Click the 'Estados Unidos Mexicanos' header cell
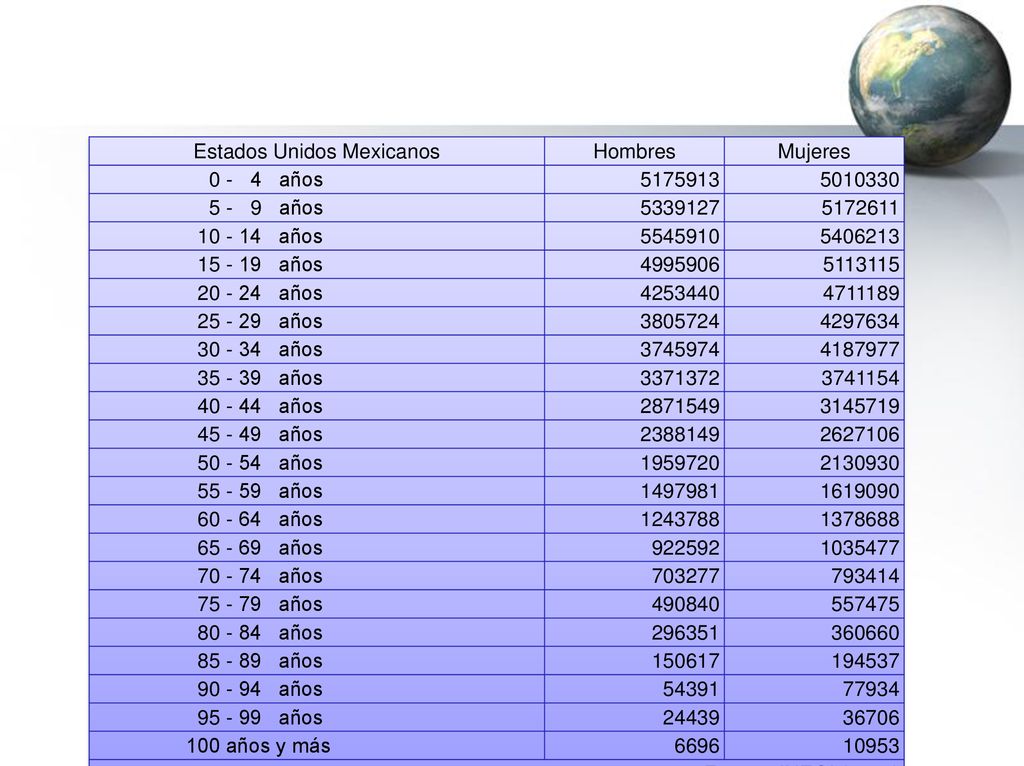 pyautogui.click(x=317, y=152)
